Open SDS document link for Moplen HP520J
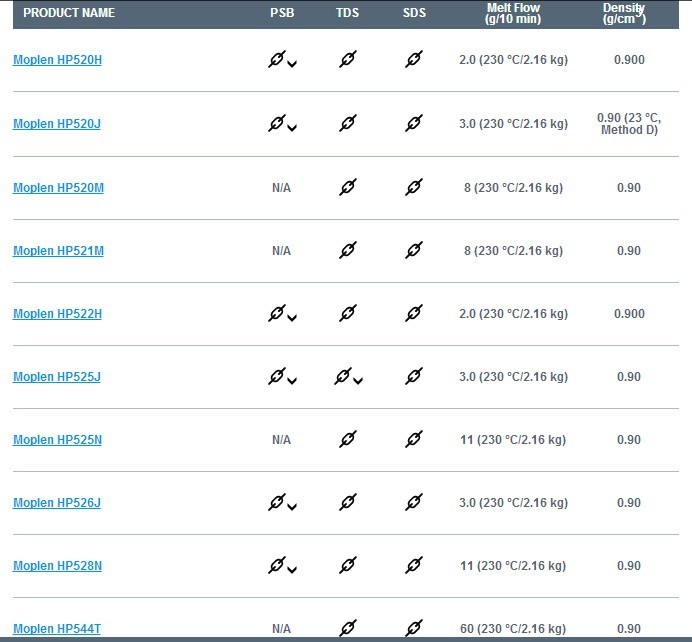The width and height of the screenshot is (692, 642). [414, 123]
